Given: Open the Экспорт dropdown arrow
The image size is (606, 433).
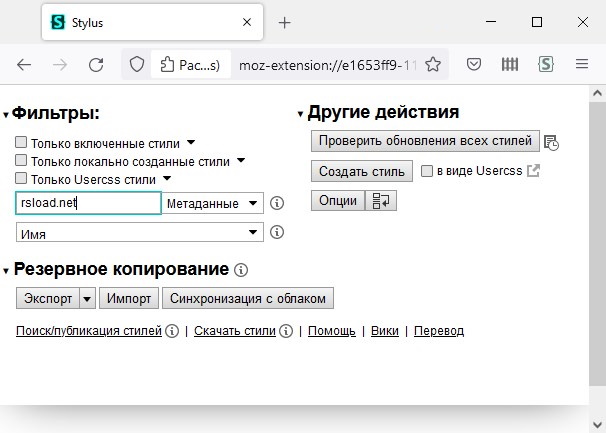Looking at the screenshot, I should [x=87, y=298].
